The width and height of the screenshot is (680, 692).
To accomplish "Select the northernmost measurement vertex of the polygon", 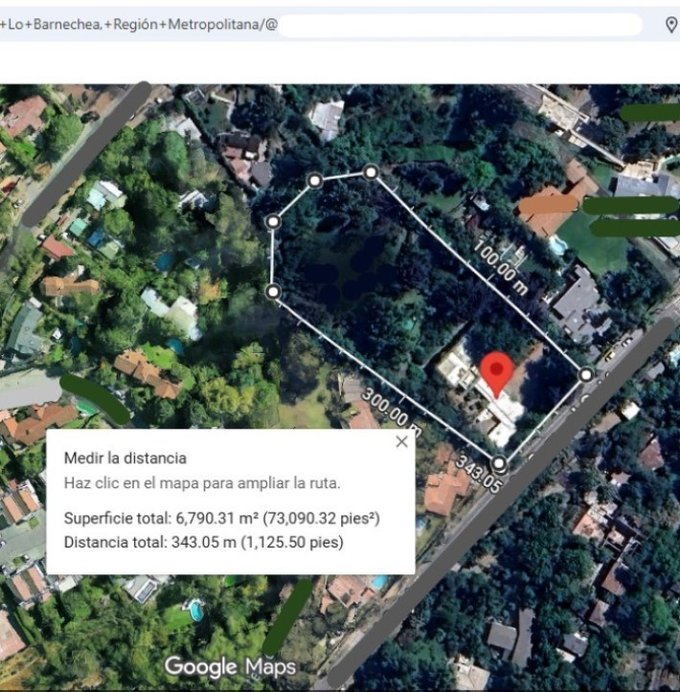I will pos(370,172).
